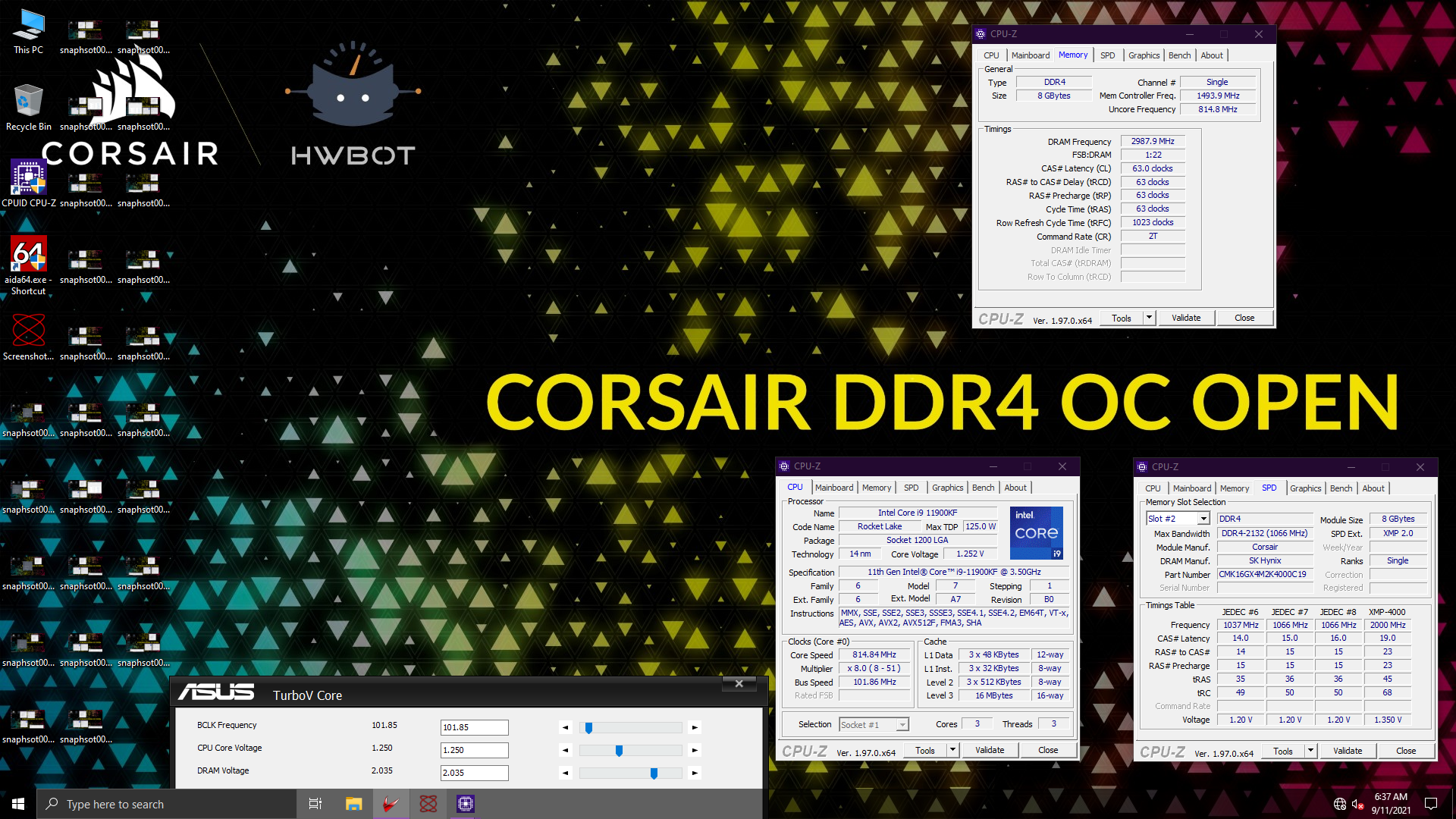
Task: Decrease CPU Core Voltage with left arrow
Action: (x=566, y=750)
